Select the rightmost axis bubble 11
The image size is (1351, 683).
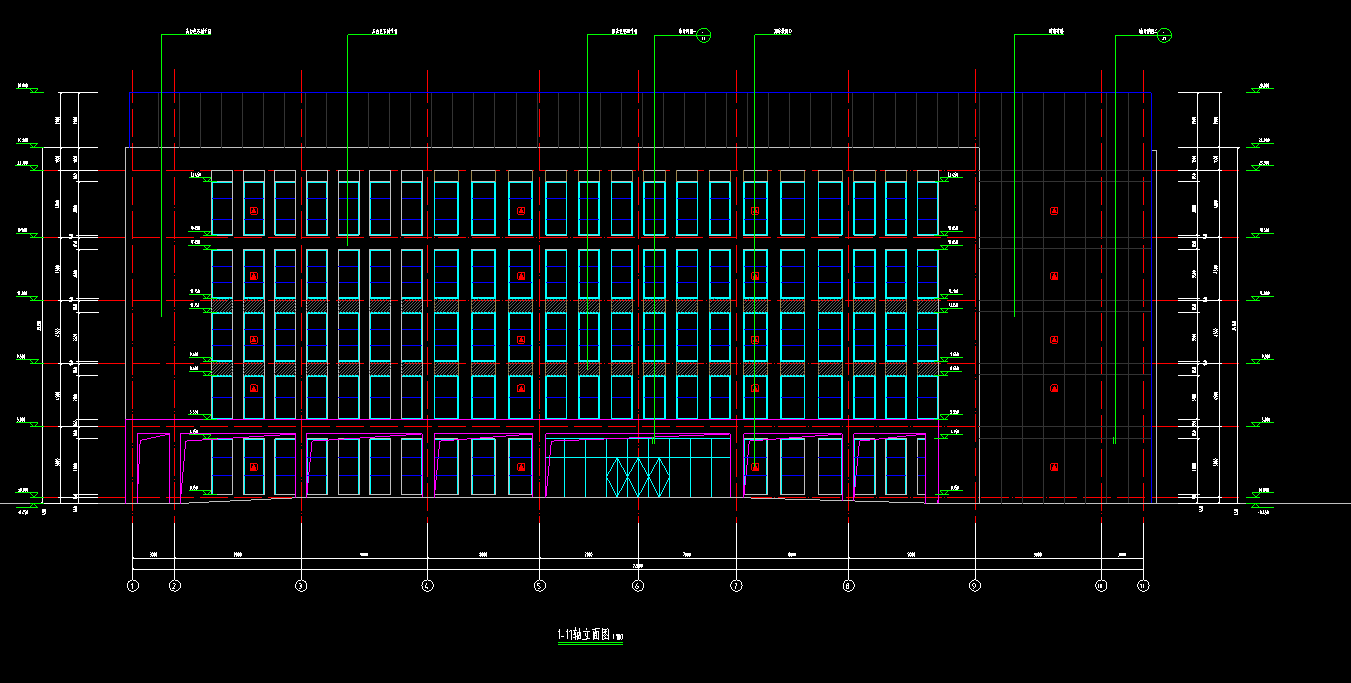click(1143, 586)
